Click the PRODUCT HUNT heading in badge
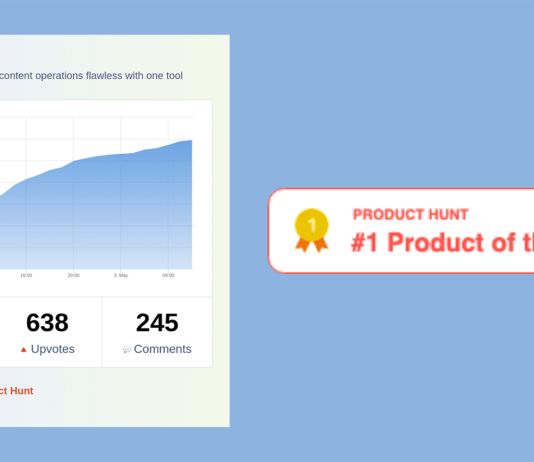The width and height of the screenshot is (534, 462). tap(410, 214)
